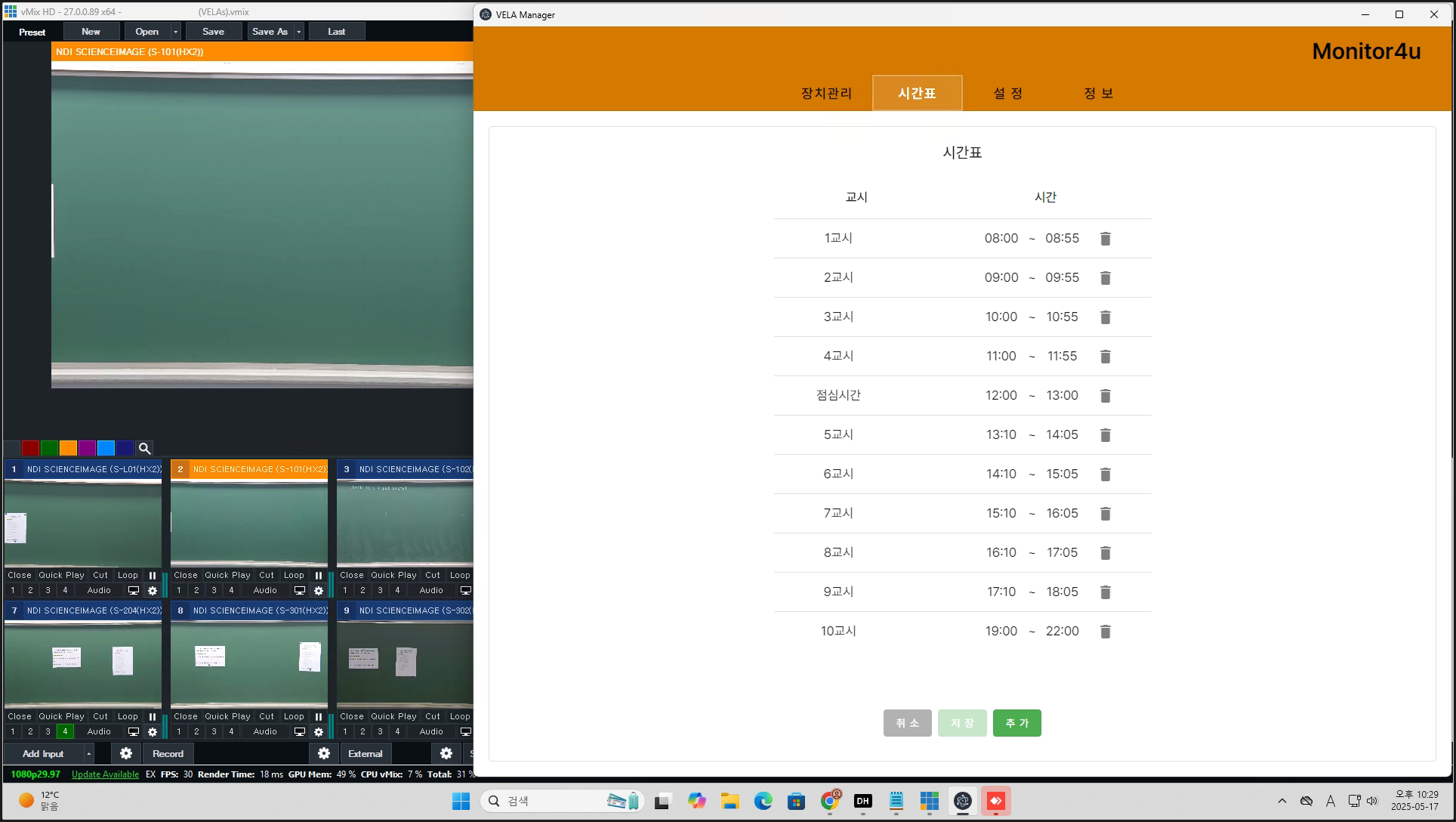Delete the 7교시 timetable row
The height and width of the screenshot is (822, 1456).
click(1105, 514)
